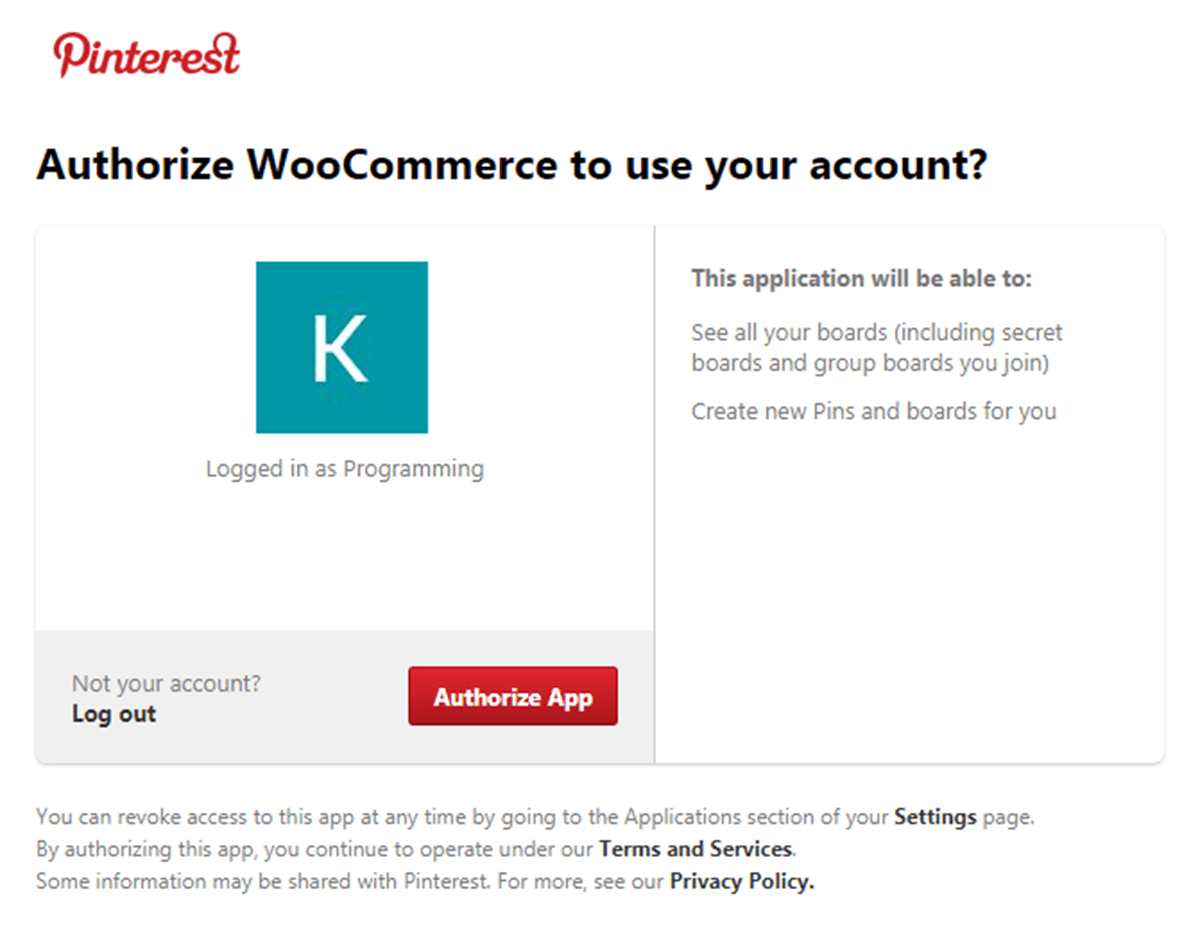The height and width of the screenshot is (928, 1200).
Task: Click the boards permission description text
Action: 876,347
